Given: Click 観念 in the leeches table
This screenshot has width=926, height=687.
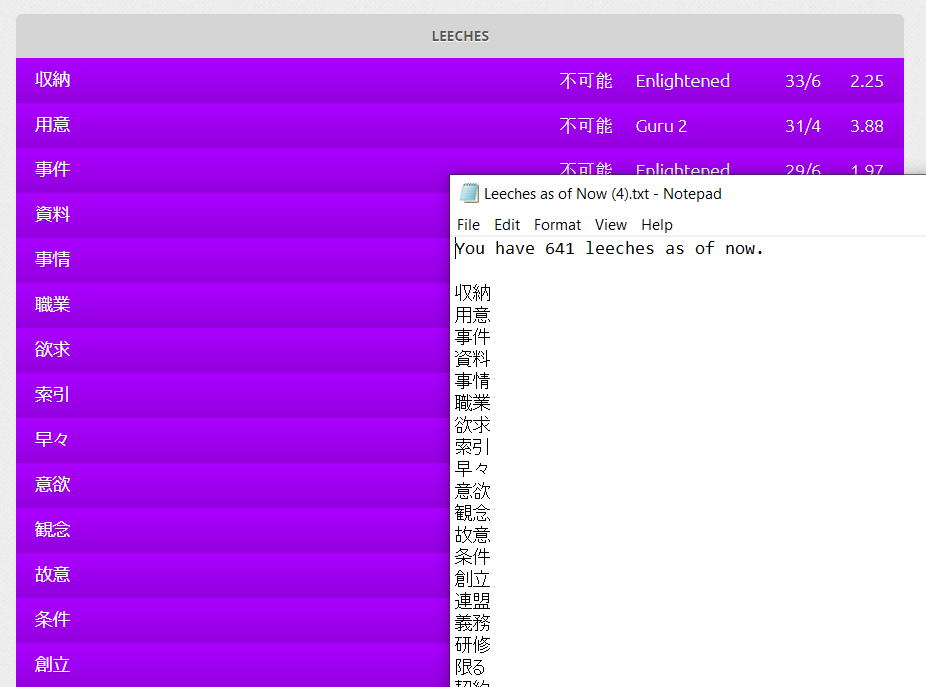Looking at the screenshot, I should pos(53,529).
